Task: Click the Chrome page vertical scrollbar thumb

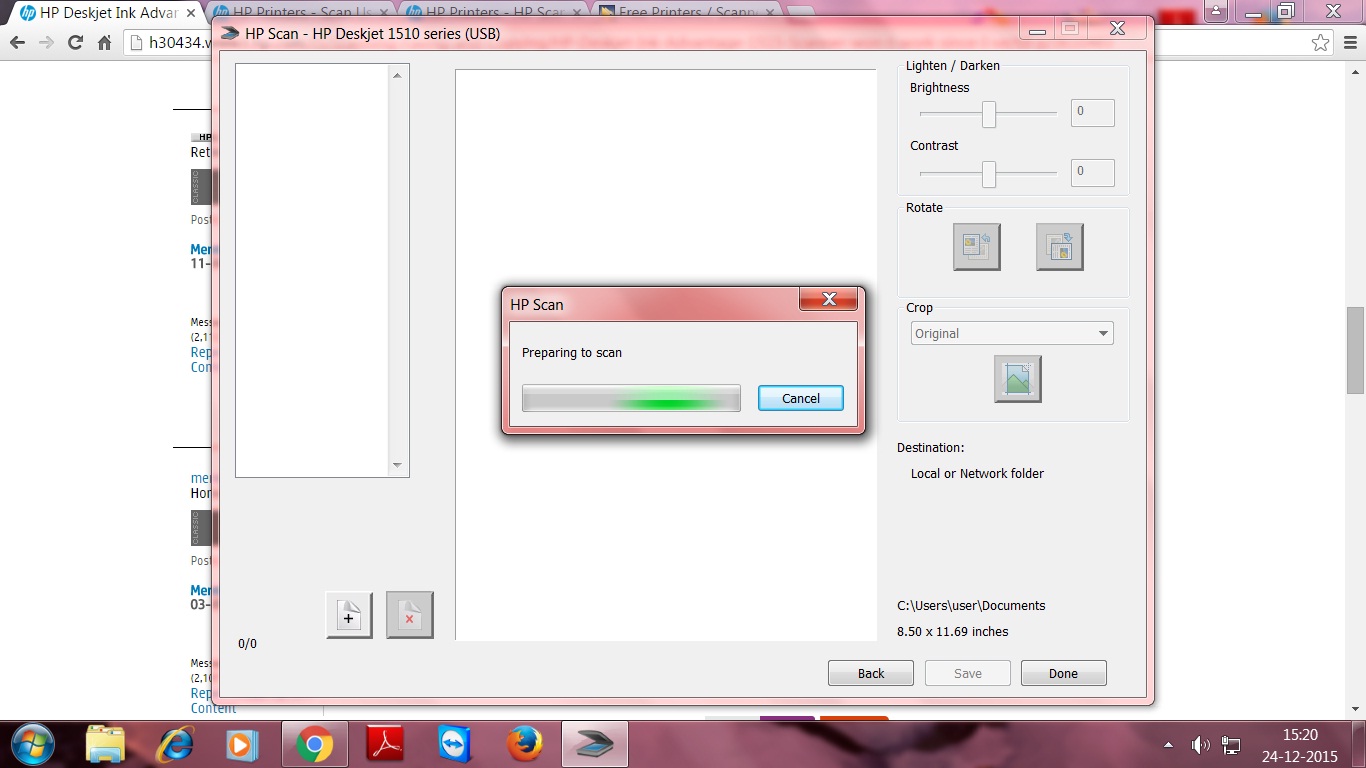Action: click(x=1355, y=350)
